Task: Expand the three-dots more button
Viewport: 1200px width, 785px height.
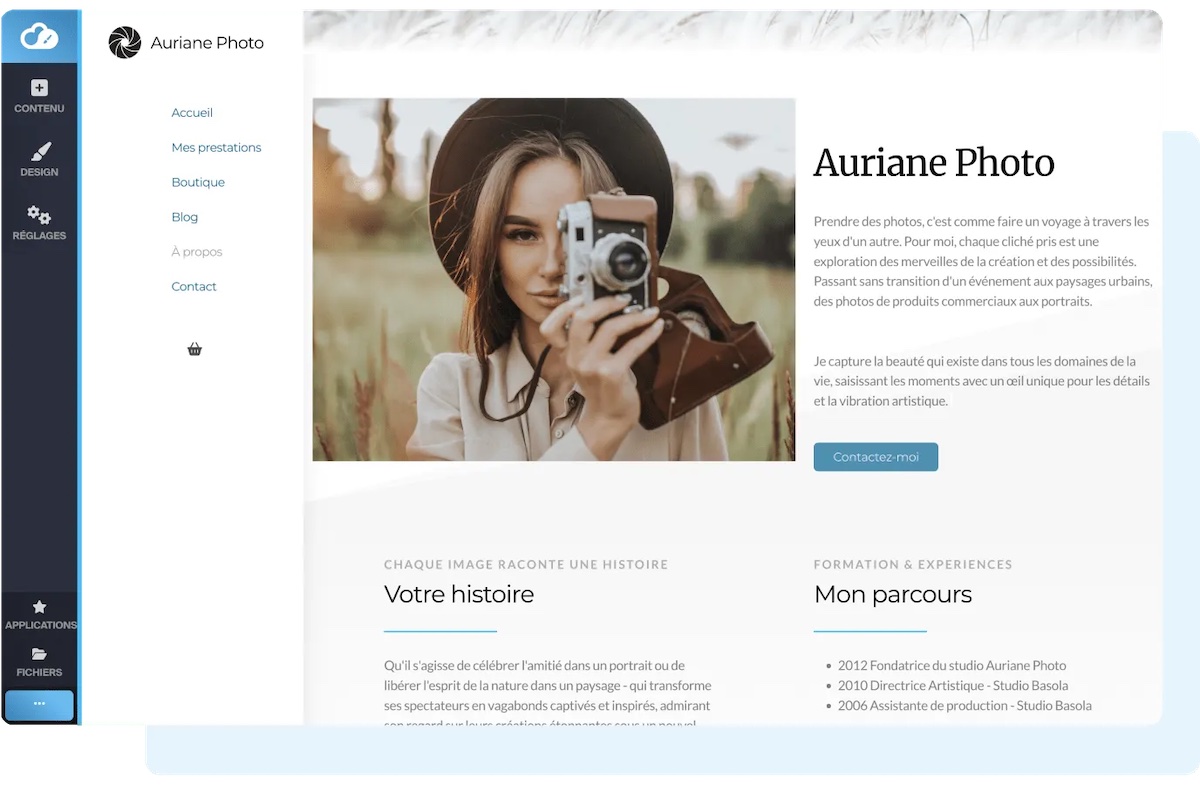Action: click(x=39, y=704)
